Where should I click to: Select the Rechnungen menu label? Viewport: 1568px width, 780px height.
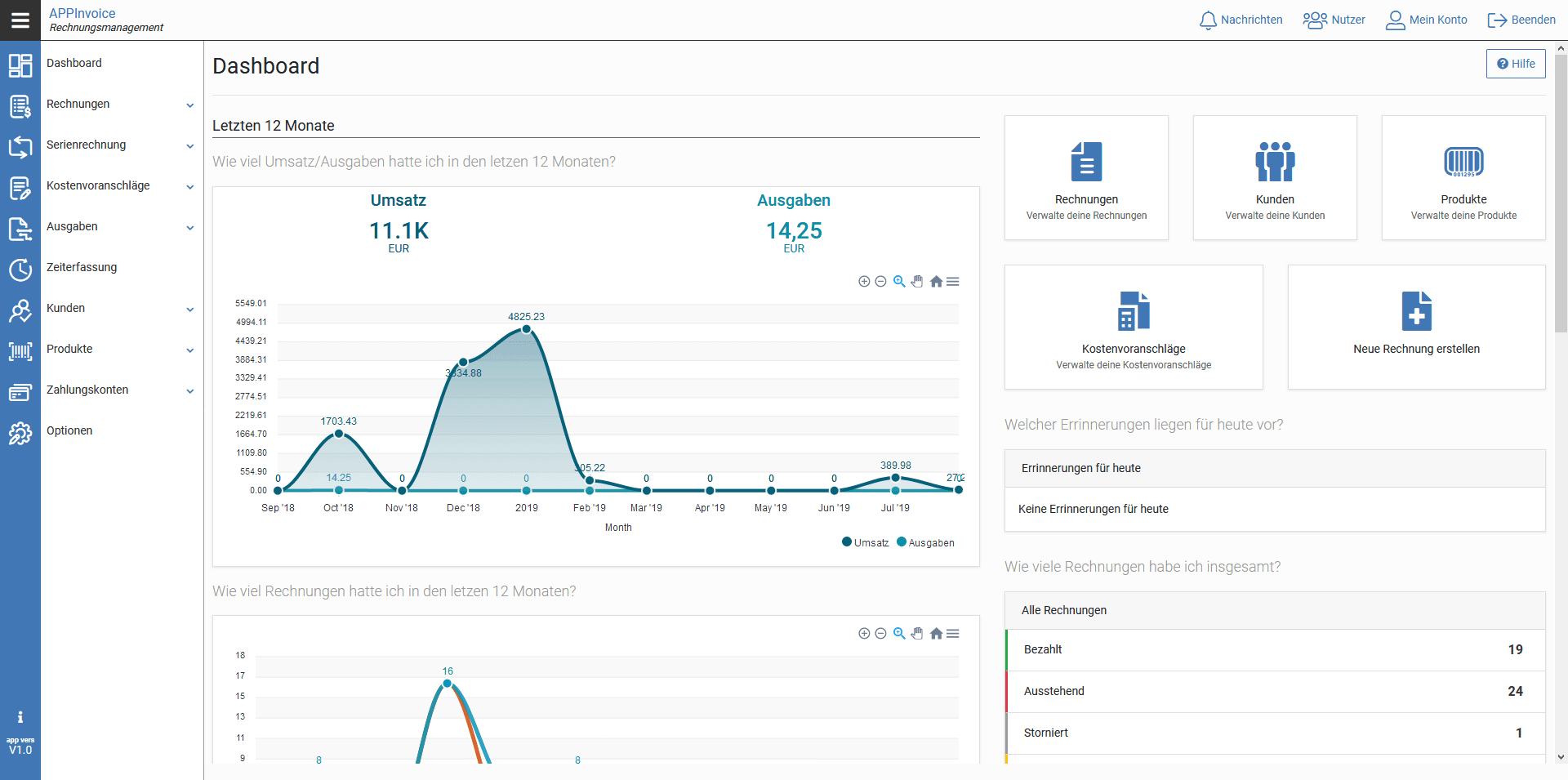point(78,104)
